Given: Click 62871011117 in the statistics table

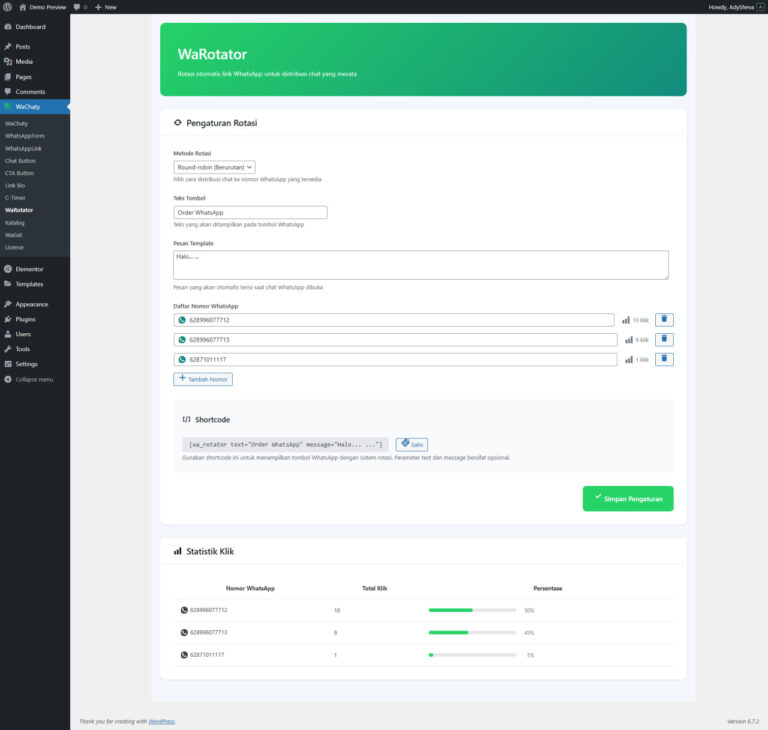Looking at the screenshot, I should pyautogui.click(x=207, y=655).
